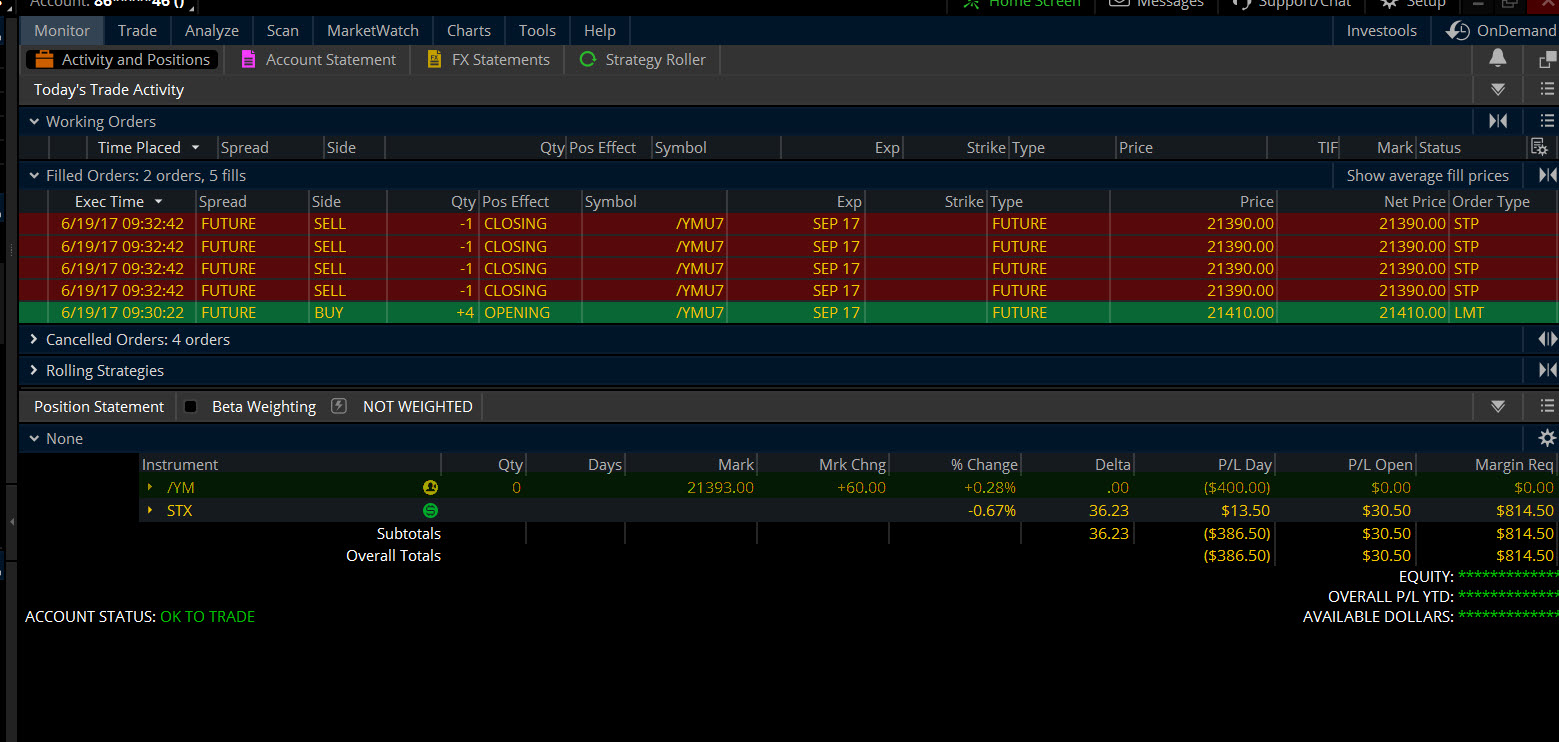Click the Overall Totals label
1559x742 pixels.
(x=393, y=555)
